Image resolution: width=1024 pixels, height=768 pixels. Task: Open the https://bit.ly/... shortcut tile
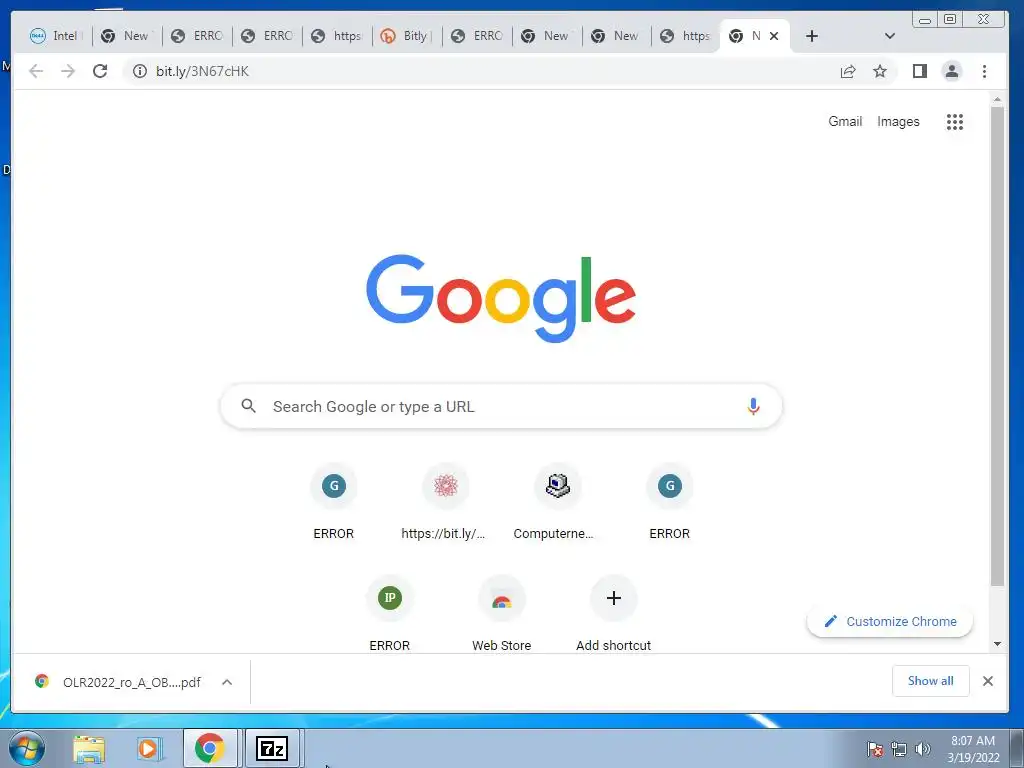(445, 503)
